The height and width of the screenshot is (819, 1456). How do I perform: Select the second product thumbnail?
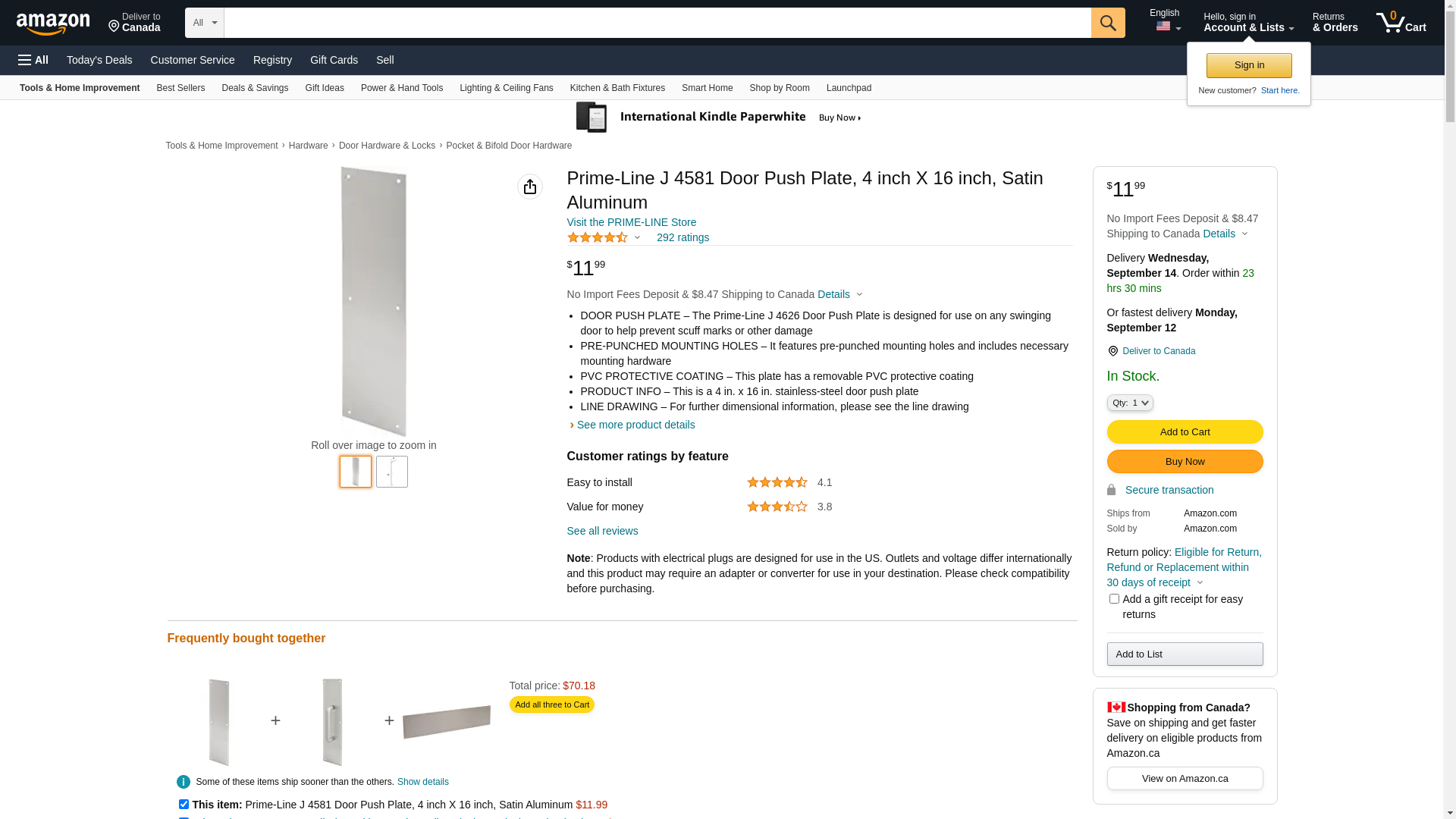pyautogui.click(x=392, y=472)
